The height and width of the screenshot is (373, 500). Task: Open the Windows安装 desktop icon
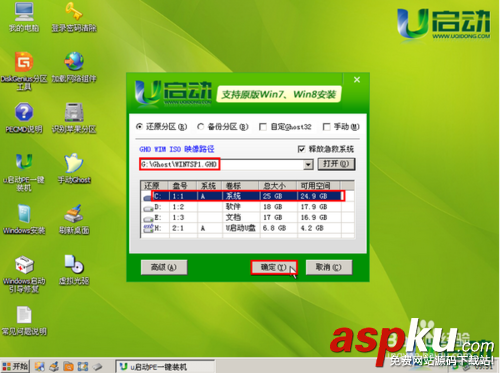pos(24,219)
